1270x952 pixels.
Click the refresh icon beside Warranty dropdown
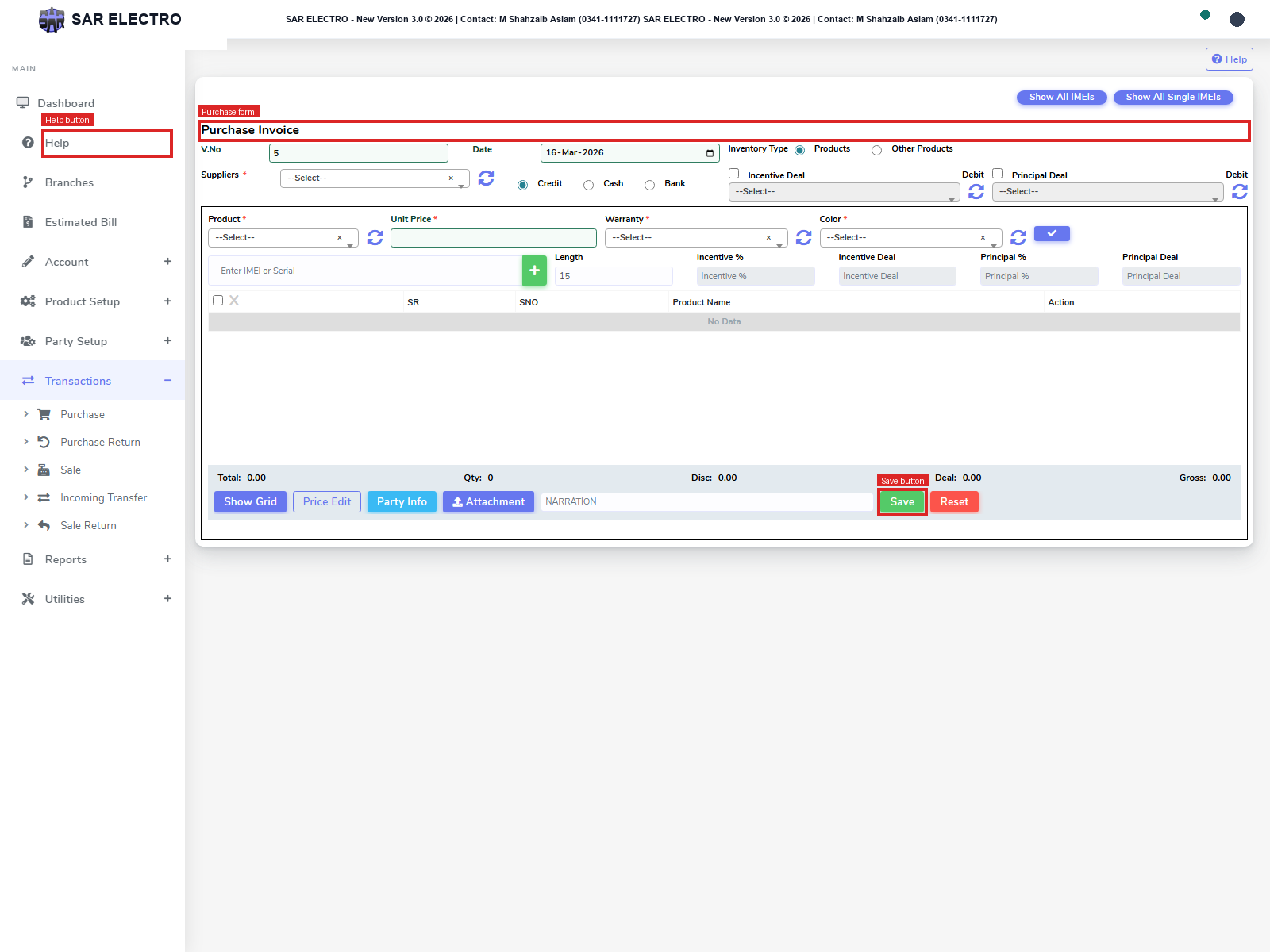tap(803, 238)
